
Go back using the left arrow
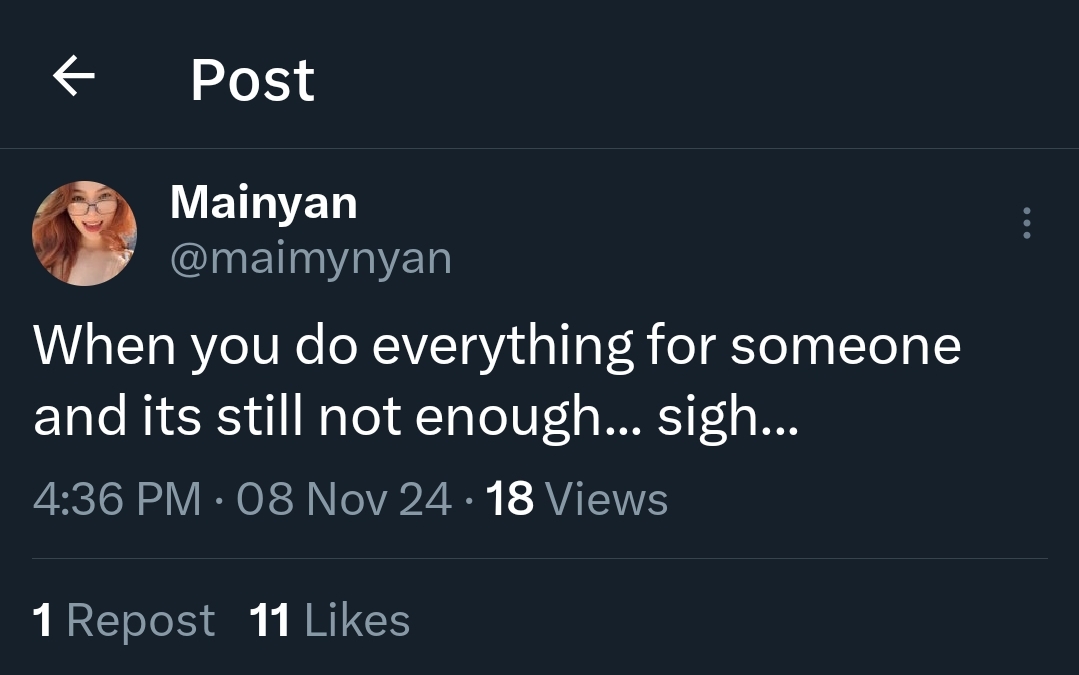coord(73,78)
